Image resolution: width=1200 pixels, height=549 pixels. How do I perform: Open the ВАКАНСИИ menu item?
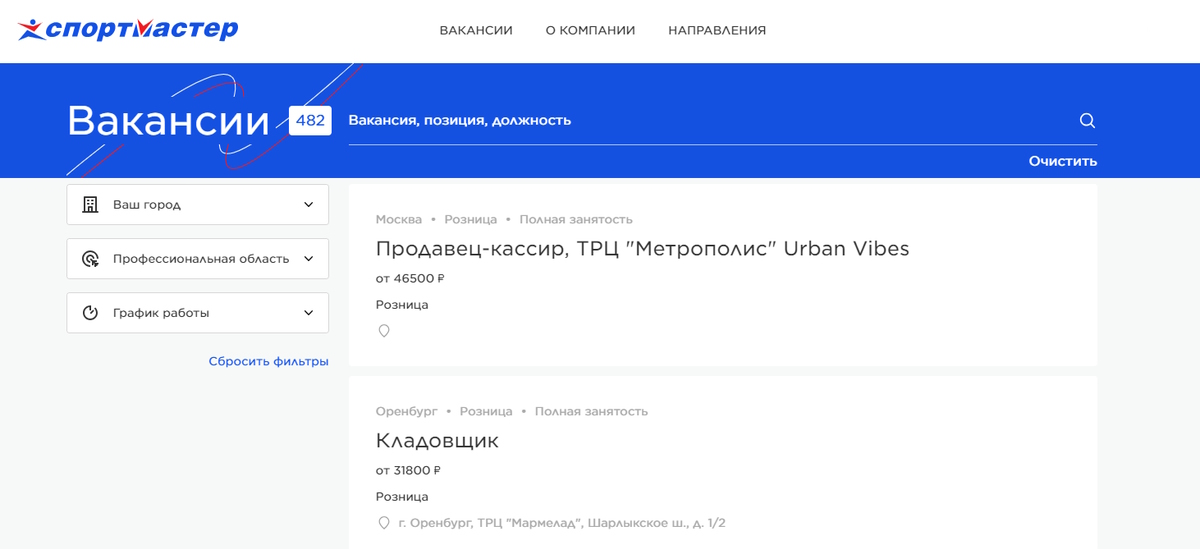(476, 30)
